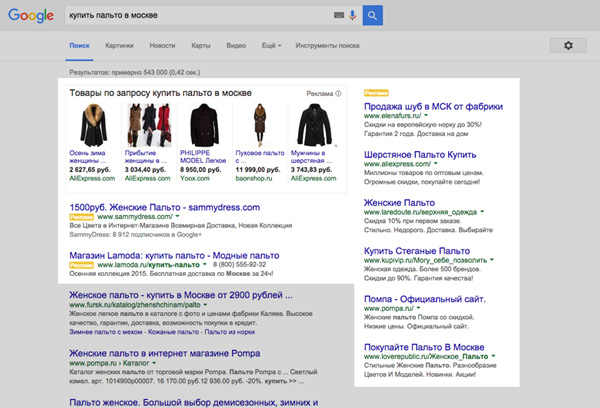Open Женские пальто в интернет магазине Pompa result
Screen dimensions: 600x408
(x=165, y=353)
